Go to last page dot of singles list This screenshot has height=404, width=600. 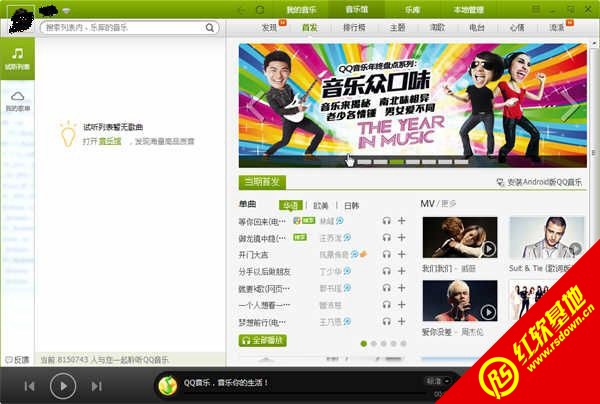[x=403, y=344]
